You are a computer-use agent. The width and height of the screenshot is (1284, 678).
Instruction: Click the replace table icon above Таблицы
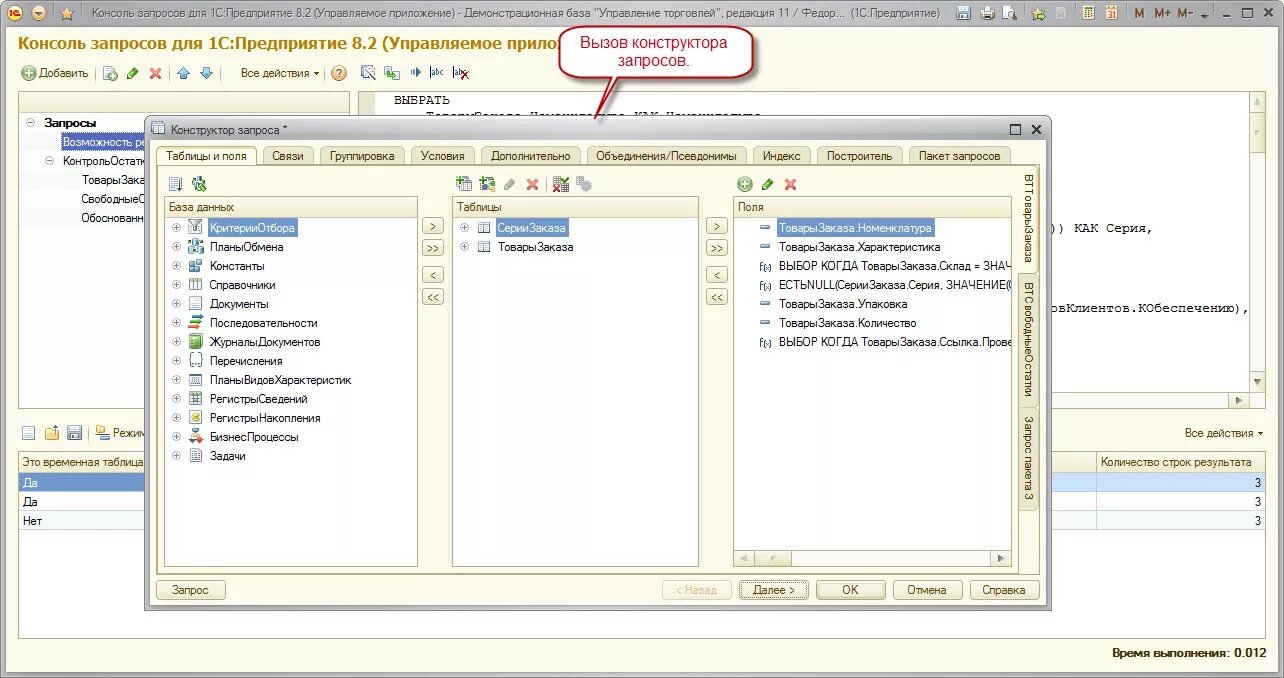pos(560,184)
